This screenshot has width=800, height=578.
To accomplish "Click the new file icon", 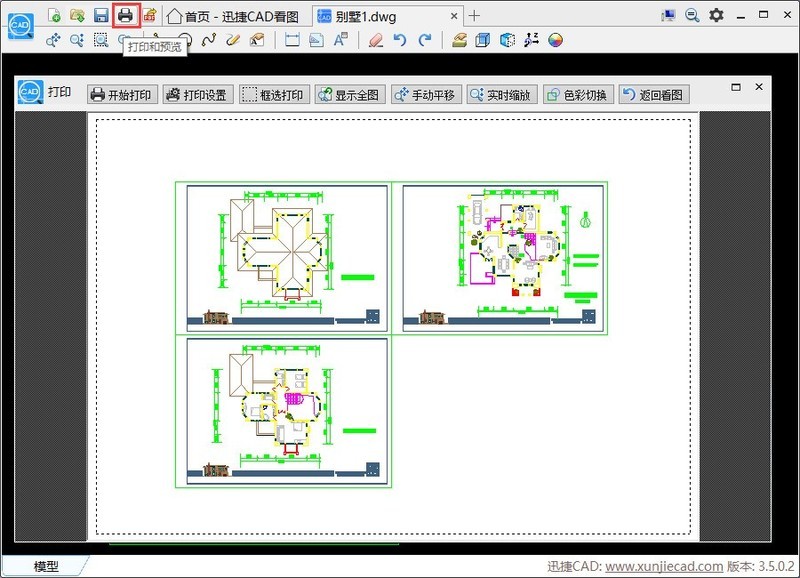I will (54, 15).
